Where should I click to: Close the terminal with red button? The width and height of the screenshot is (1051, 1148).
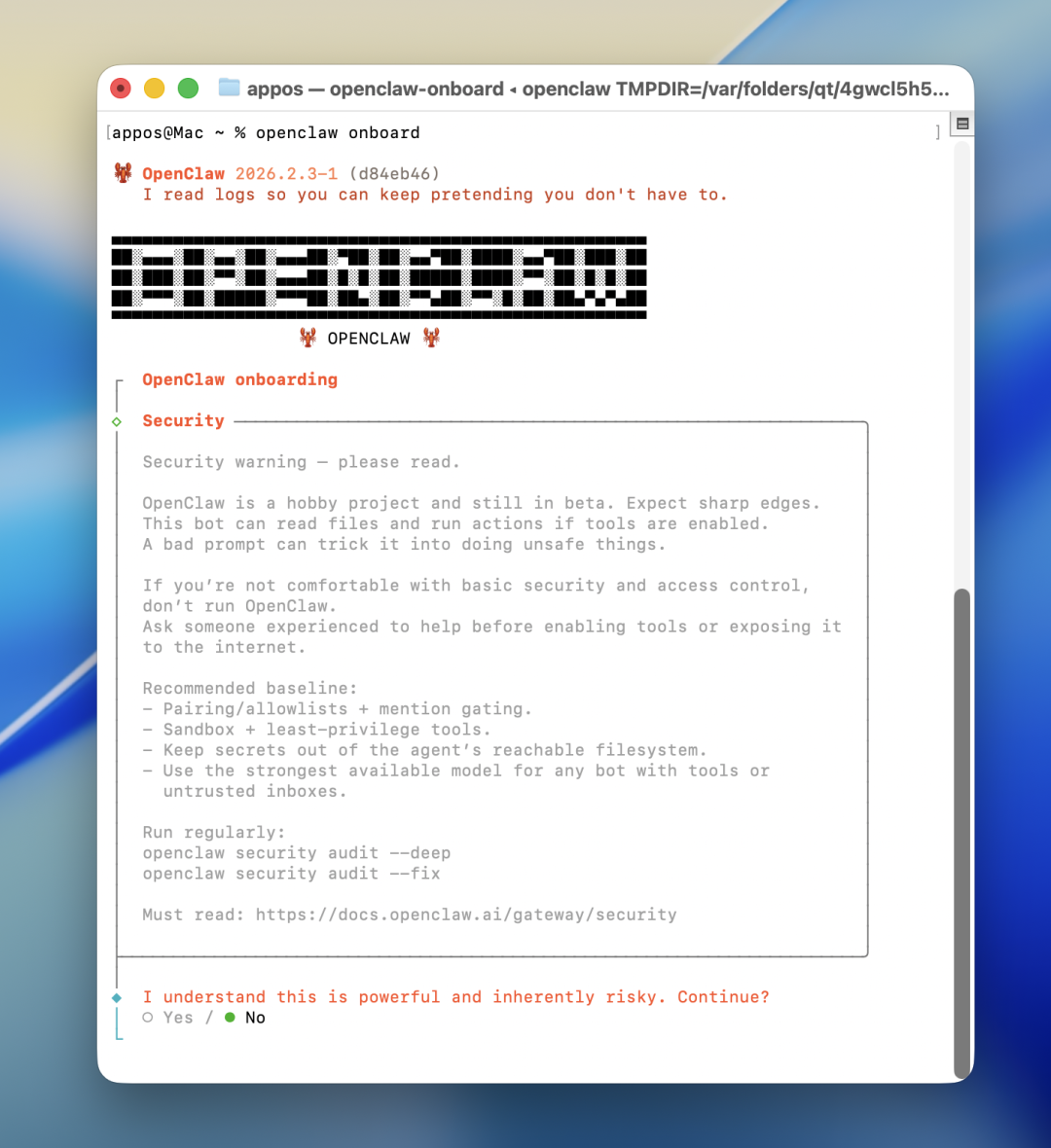tap(121, 89)
